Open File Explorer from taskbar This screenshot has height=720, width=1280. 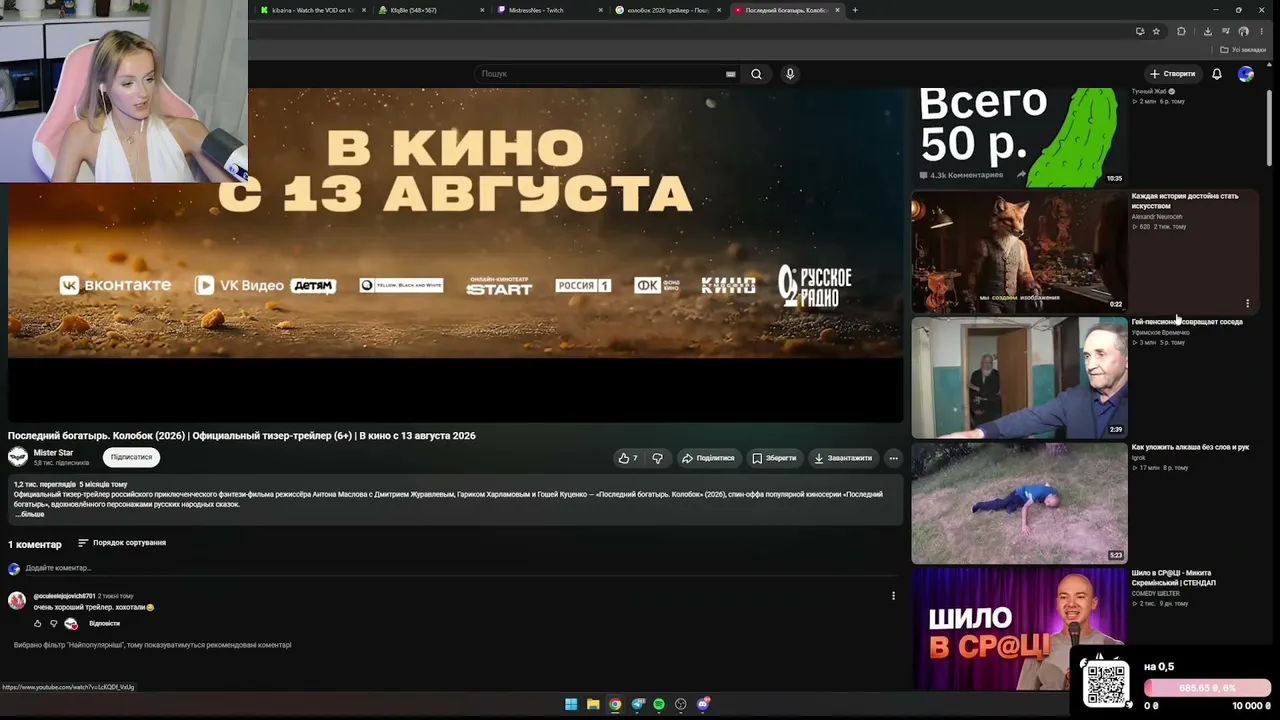point(593,704)
